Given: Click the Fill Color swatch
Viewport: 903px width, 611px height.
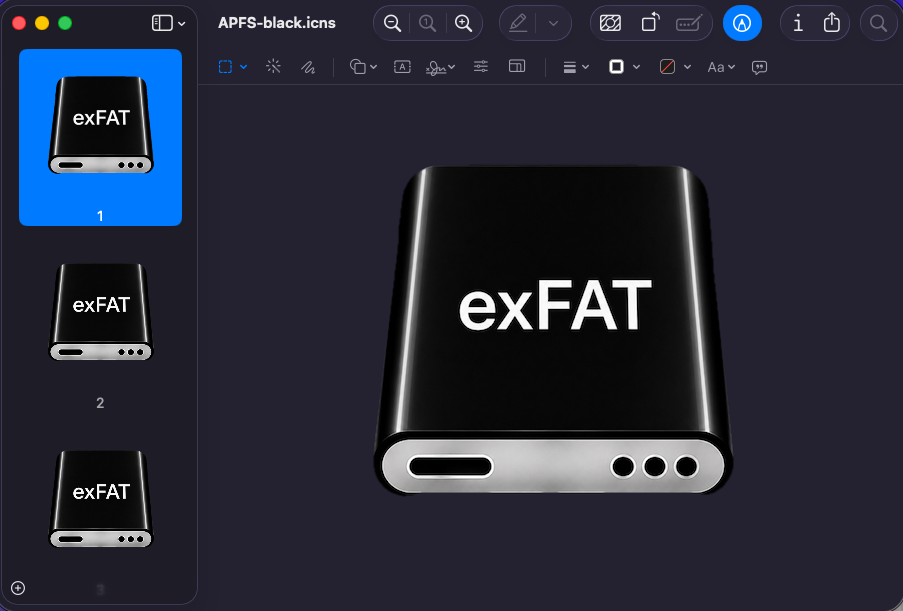Looking at the screenshot, I should [x=667, y=67].
